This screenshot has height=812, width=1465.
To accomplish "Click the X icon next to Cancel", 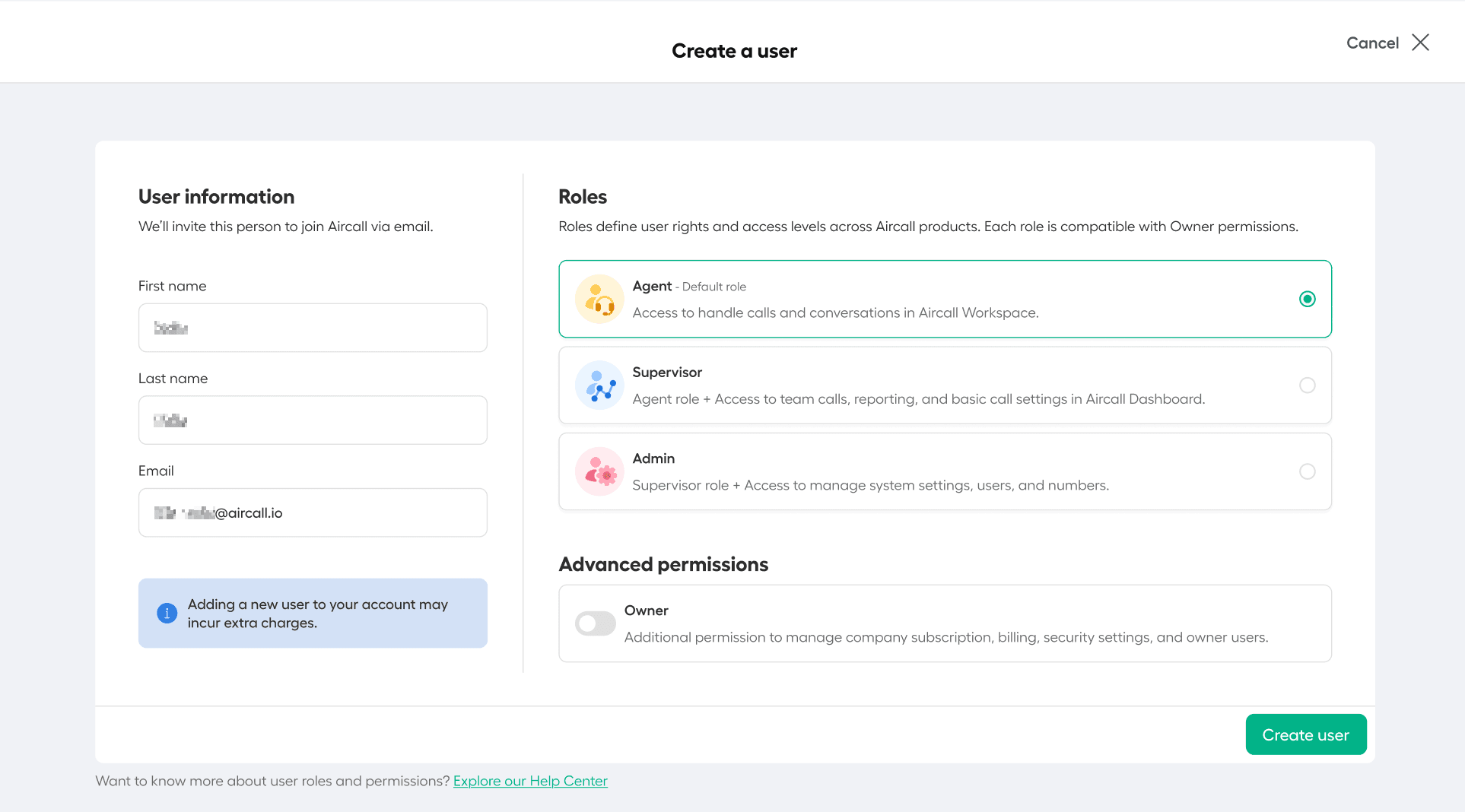I will pyautogui.click(x=1421, y=43).
